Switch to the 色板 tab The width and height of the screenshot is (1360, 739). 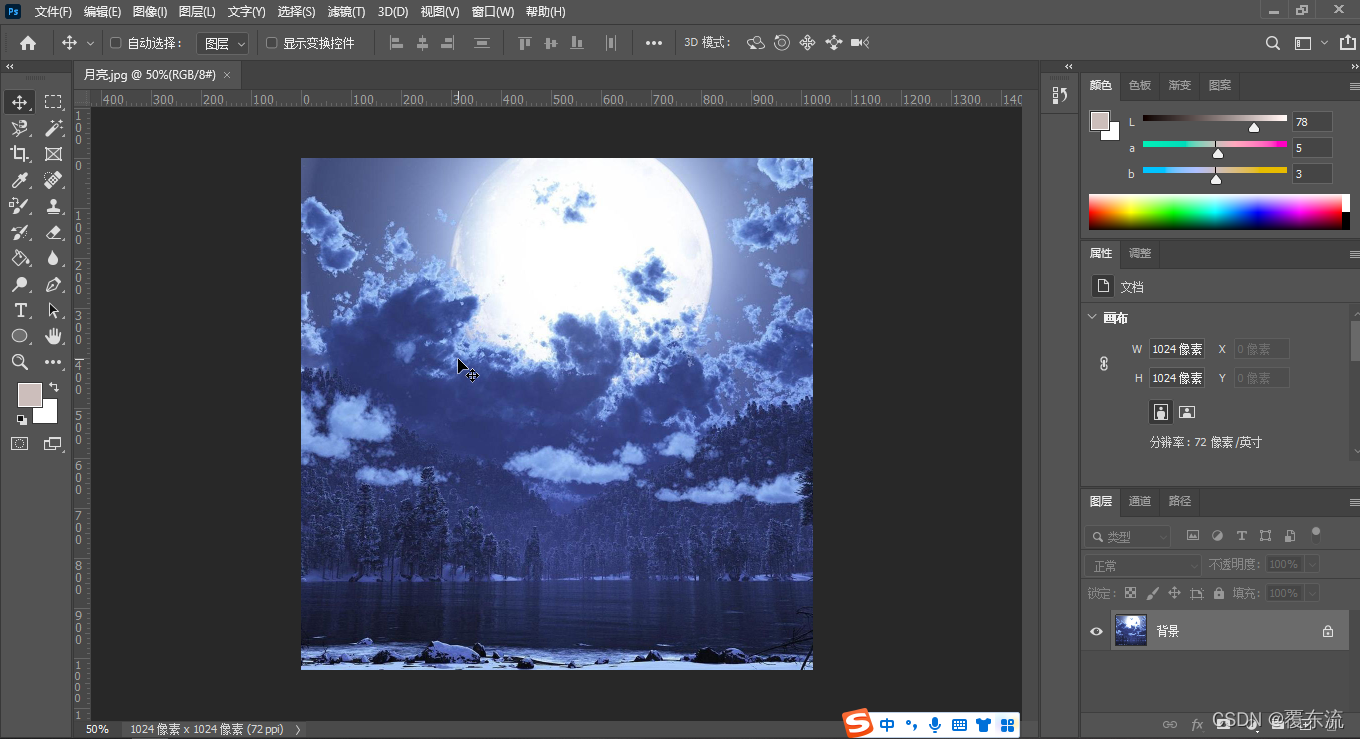click(1140, 85)
